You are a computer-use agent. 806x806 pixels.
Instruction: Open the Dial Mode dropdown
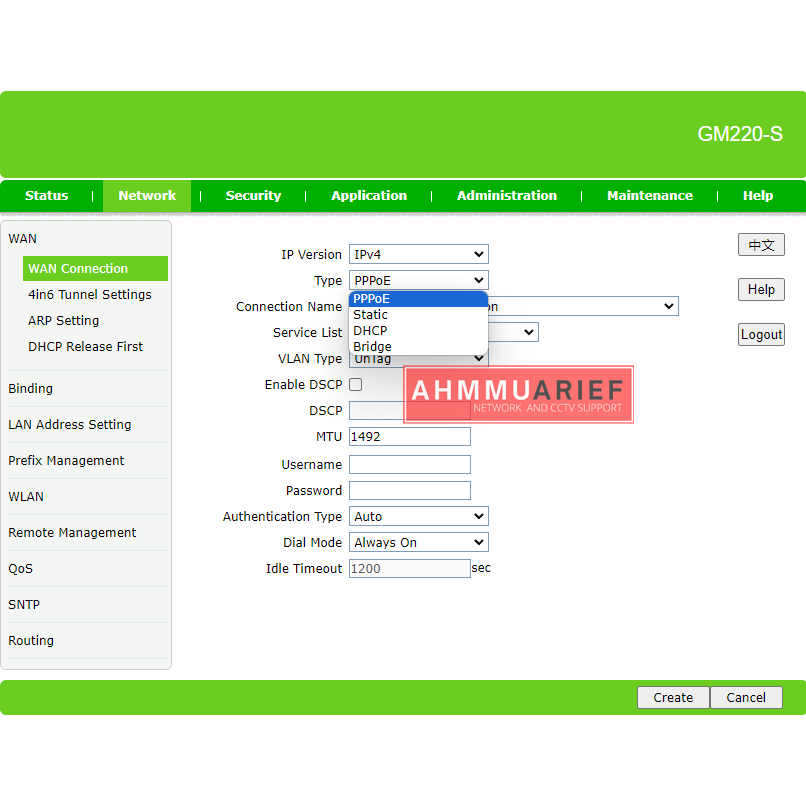(418, 543)
